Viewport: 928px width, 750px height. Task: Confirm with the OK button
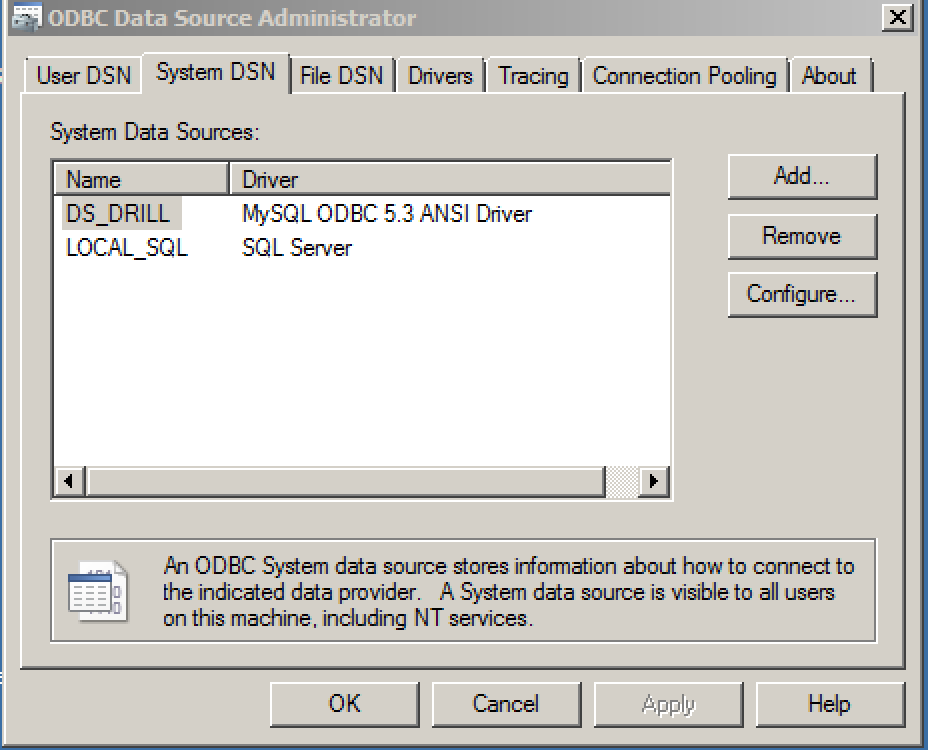pyautogui.click(x=344, y=704)
